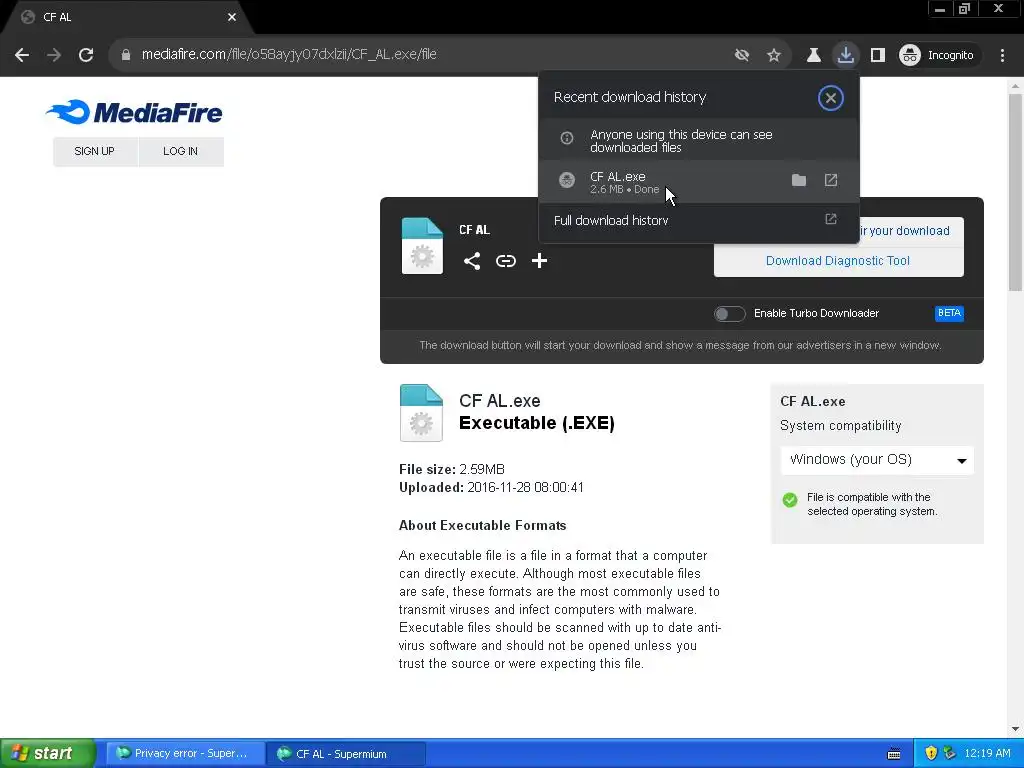The height and width of the screenshot is (768, 1024).
Task: Reload the MediaFire page
Action: click(x=86, y=55)
